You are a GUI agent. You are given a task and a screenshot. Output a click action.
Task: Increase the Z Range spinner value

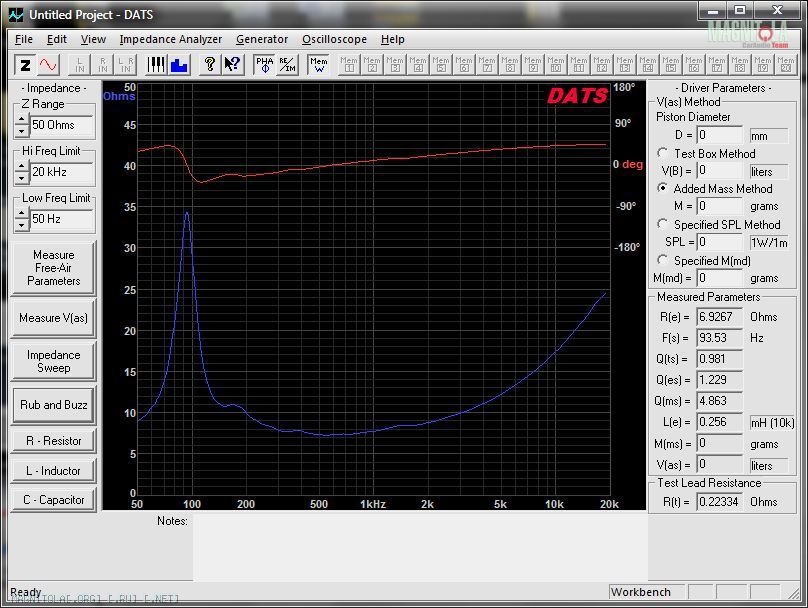(x=22, y=120)
